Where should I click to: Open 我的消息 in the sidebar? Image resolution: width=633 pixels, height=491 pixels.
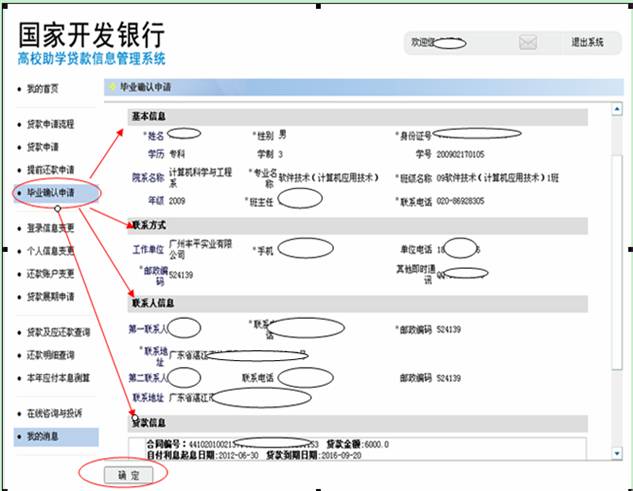[x=43, y=437]
